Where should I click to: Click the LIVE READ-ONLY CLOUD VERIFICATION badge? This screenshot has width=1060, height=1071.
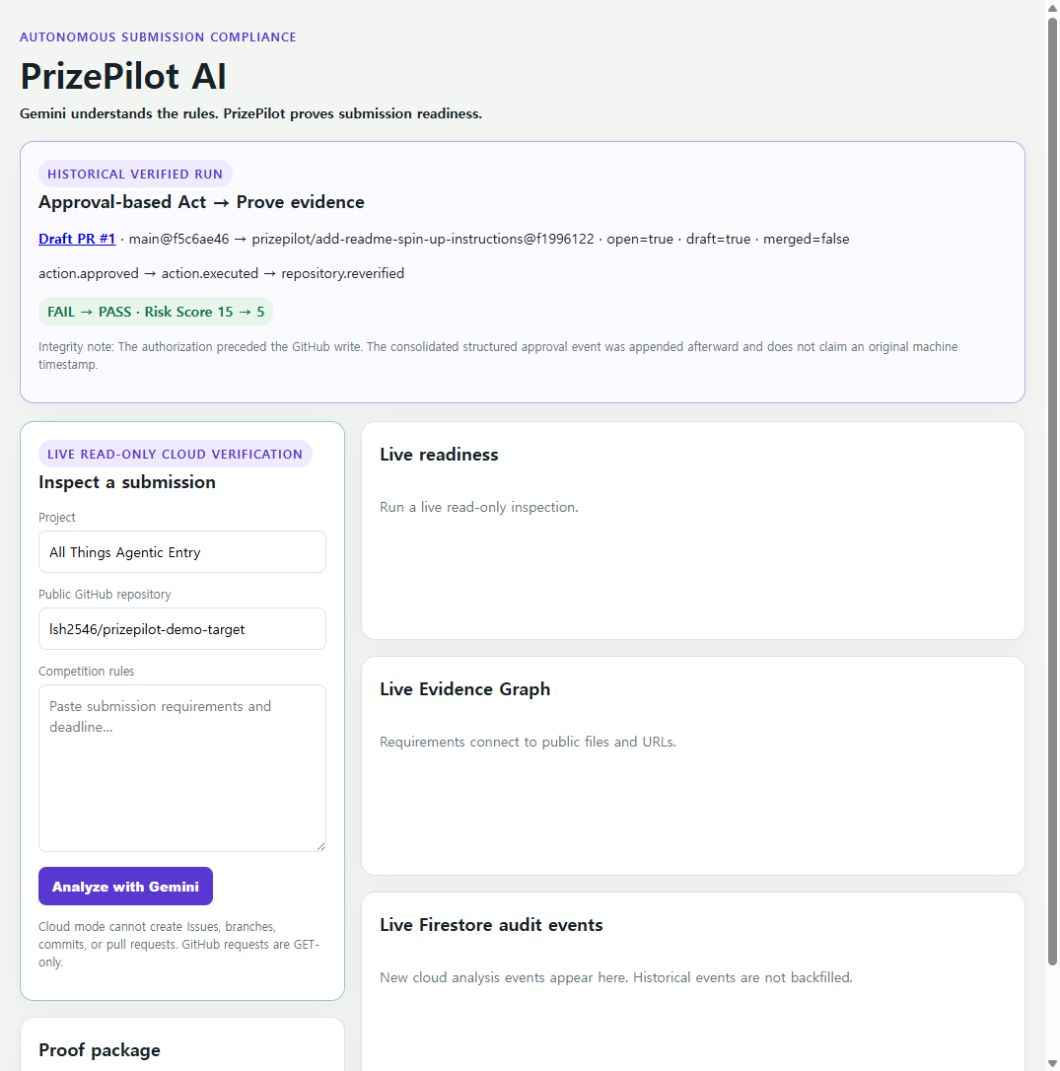pyautogui.click(x=175, y=454)
